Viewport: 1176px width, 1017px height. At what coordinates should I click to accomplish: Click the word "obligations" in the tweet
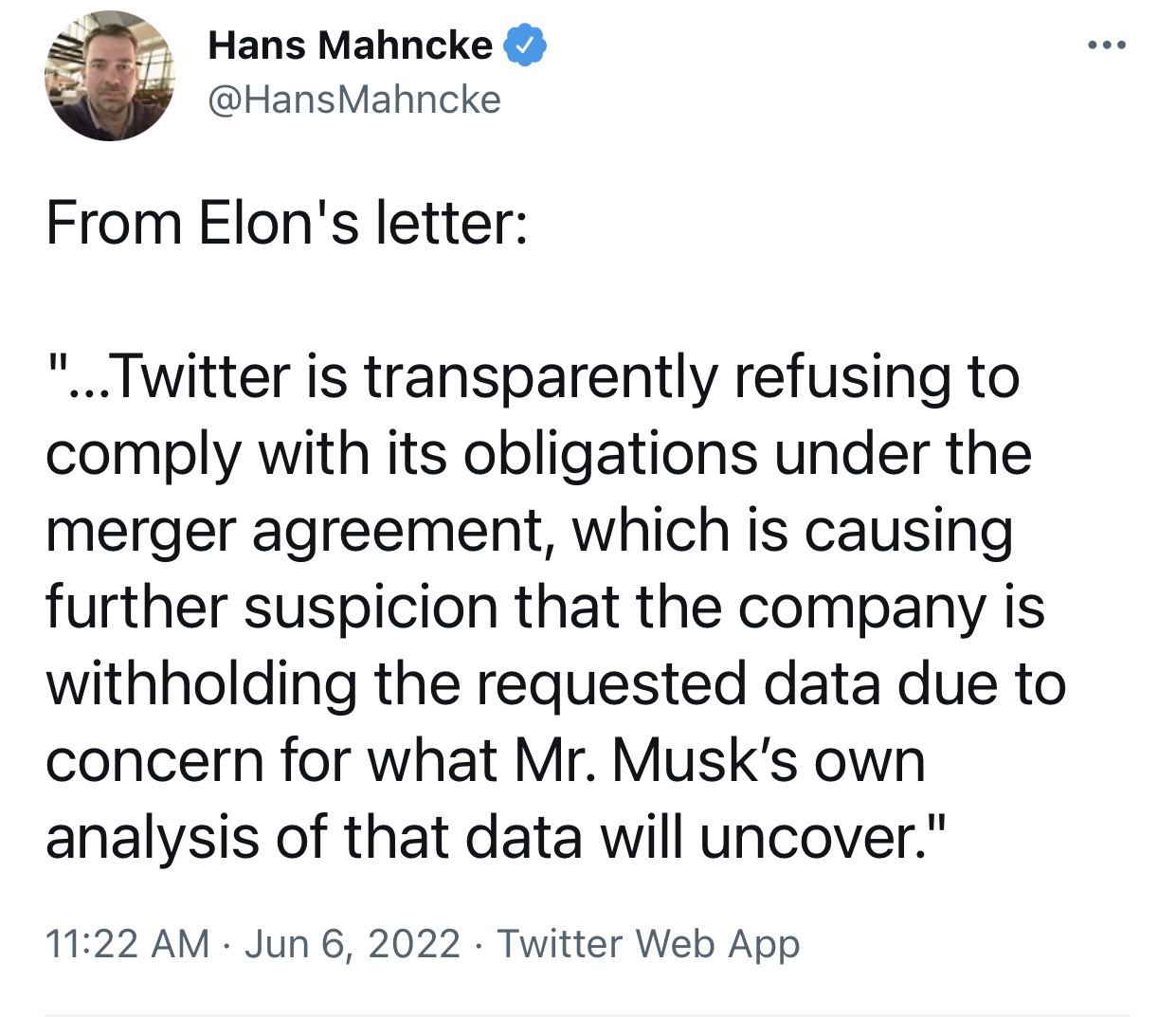pos(610,455)
